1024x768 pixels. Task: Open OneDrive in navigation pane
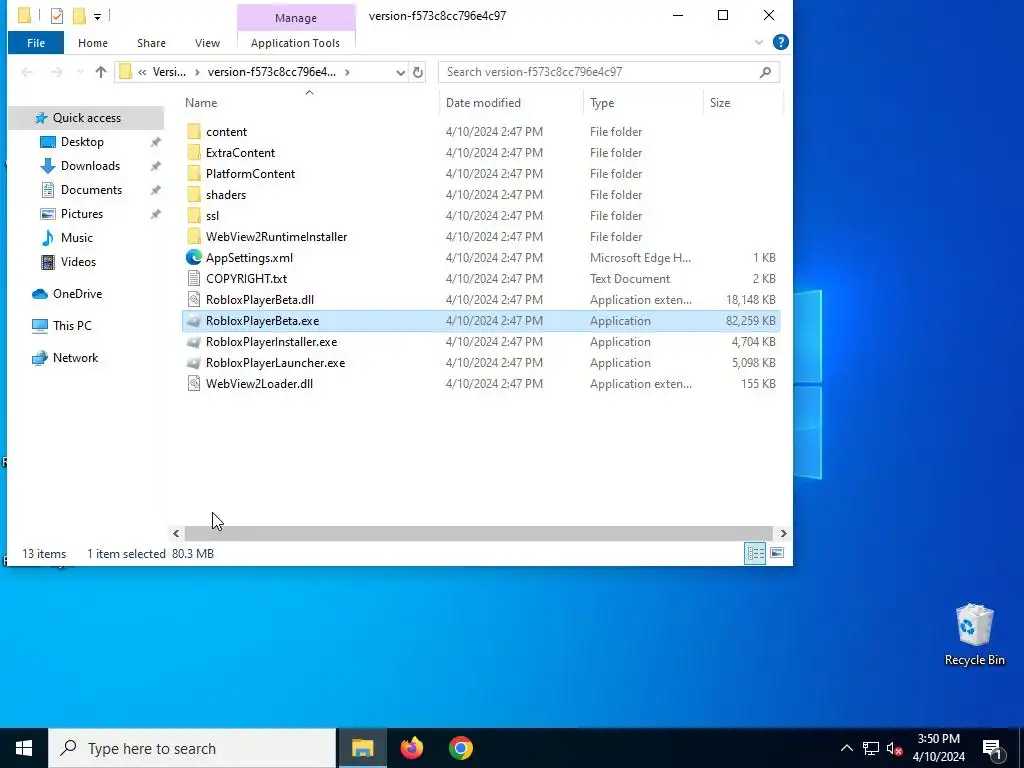pyautogui.click(x=77, y=294)
